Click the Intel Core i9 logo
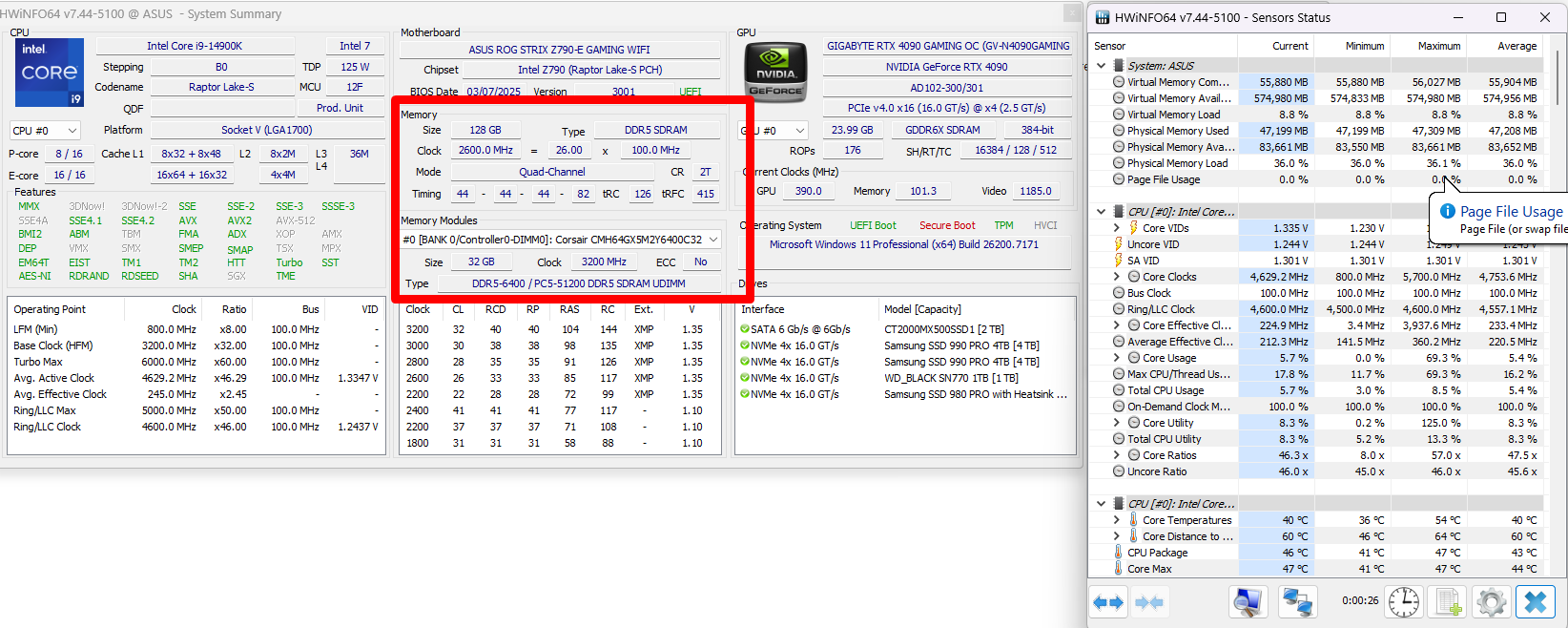Image resolution: width=1568 pixels, height=628 pixels. tap(50, 73)
